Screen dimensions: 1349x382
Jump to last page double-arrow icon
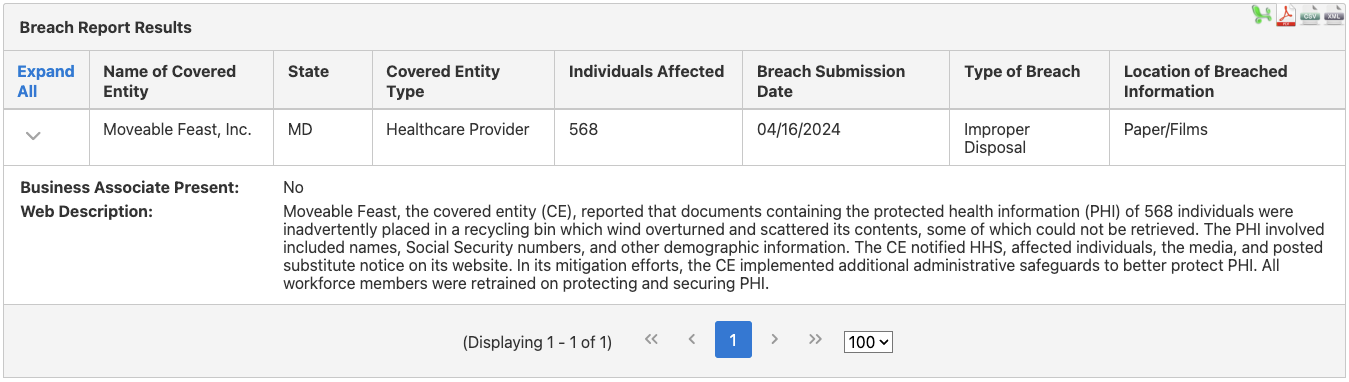[815, 340]
